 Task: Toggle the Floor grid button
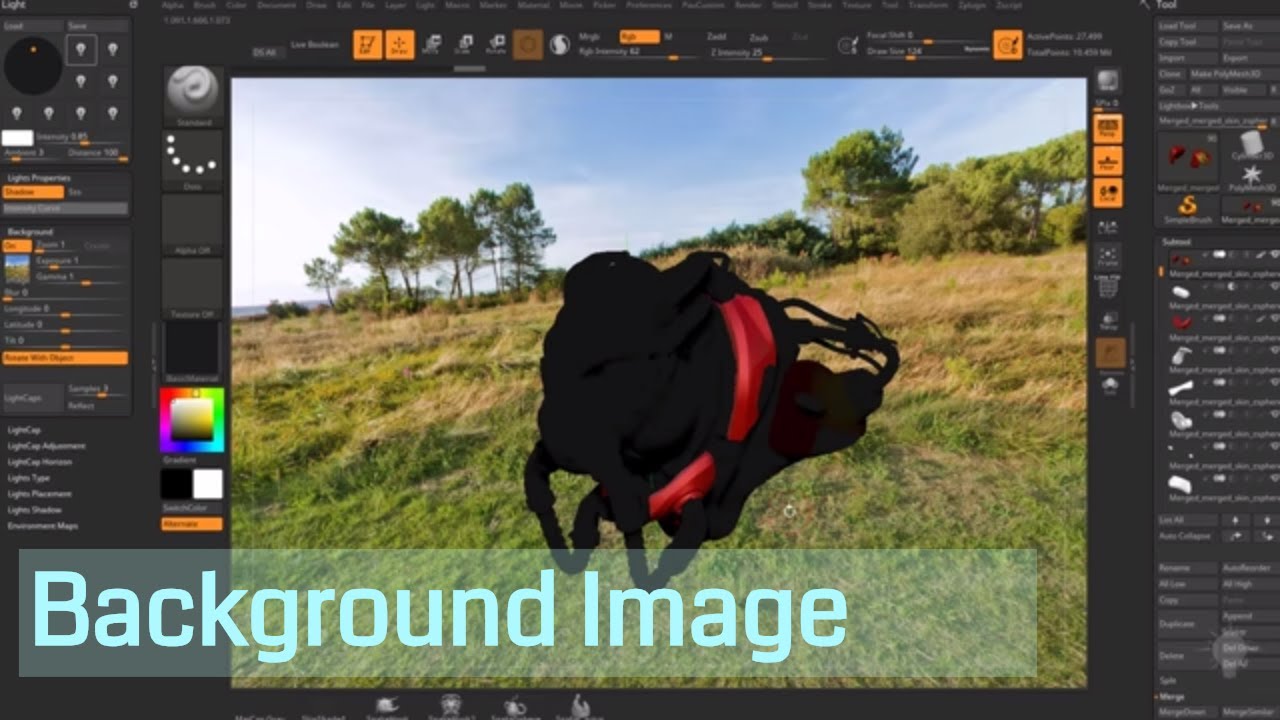click(1107, 161)
